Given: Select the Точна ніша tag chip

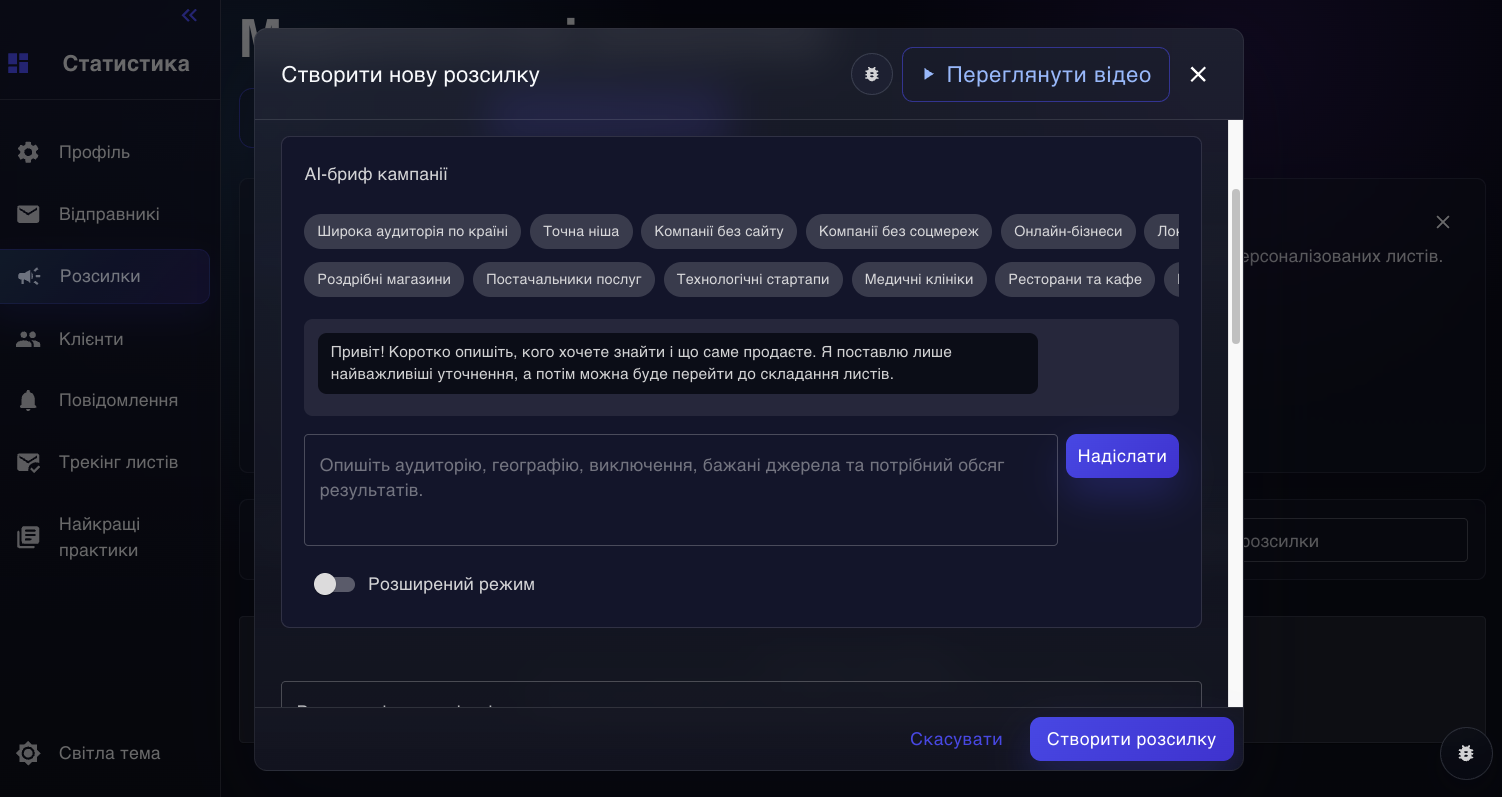Looking at the screenshot, I should point(581,231).
